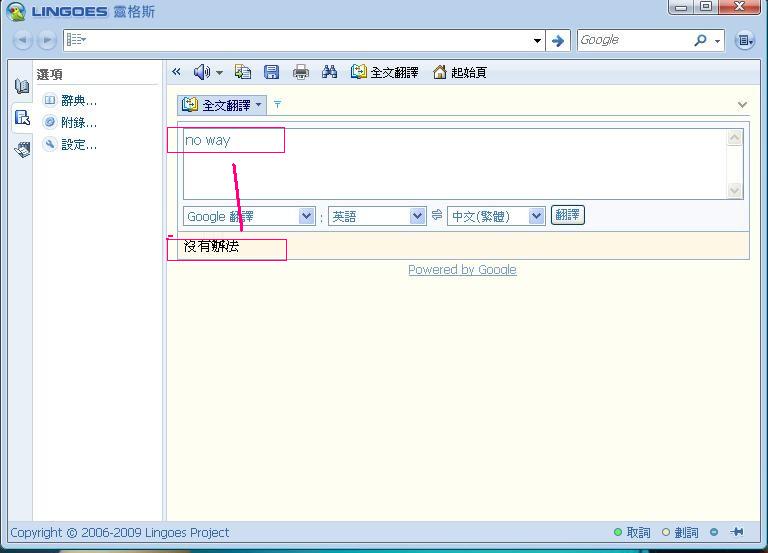Open 設定... settings option
The width and height of the screenshot is (768, 553).
[x=71, y=144]
